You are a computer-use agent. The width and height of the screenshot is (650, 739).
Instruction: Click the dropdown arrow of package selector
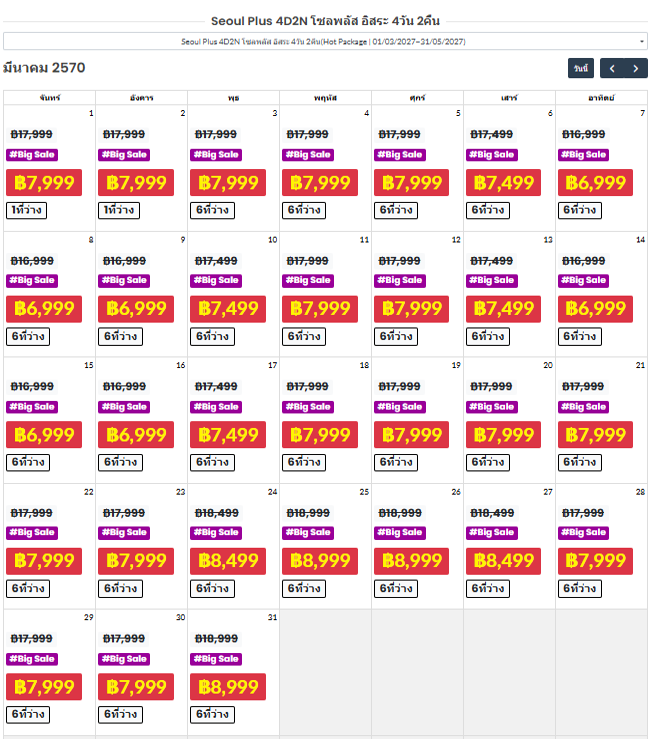point(642,41)
